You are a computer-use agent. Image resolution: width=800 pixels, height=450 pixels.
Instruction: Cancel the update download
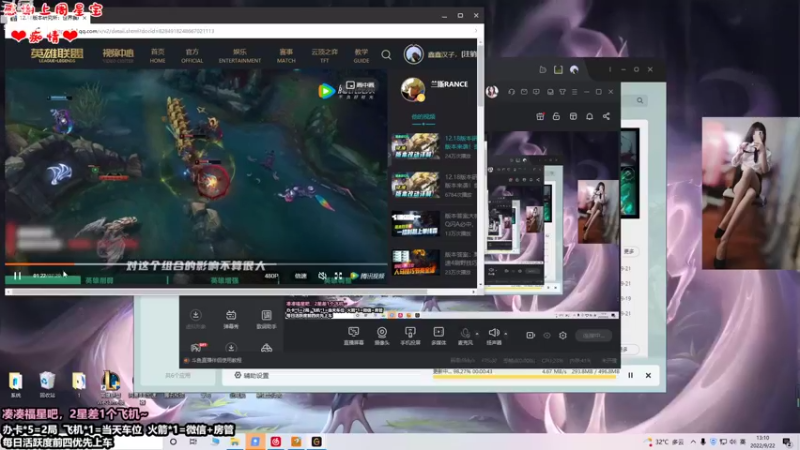click(648, 376)
